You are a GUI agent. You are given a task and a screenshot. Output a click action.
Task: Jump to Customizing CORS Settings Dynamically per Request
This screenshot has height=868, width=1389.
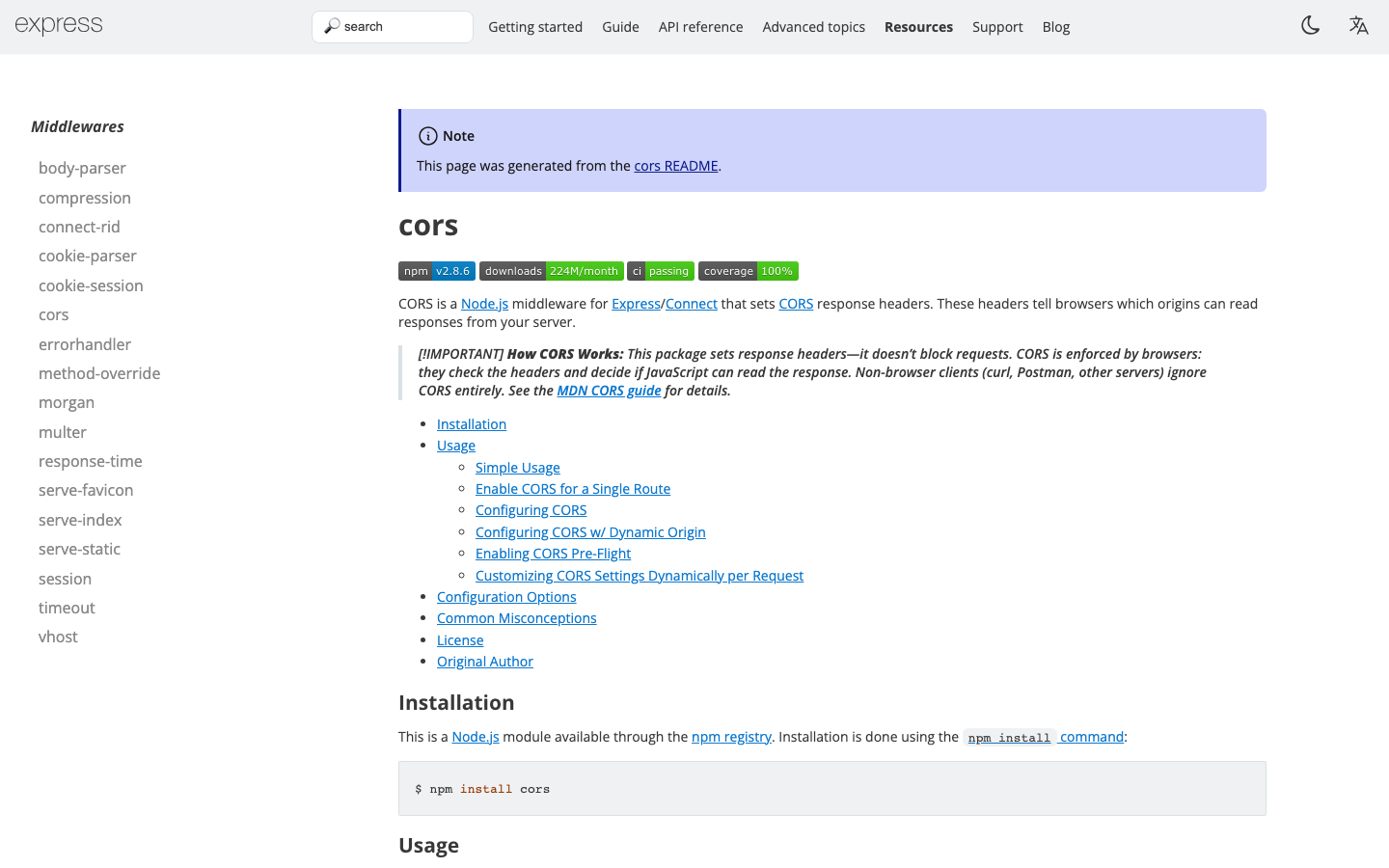coord(640,576)
